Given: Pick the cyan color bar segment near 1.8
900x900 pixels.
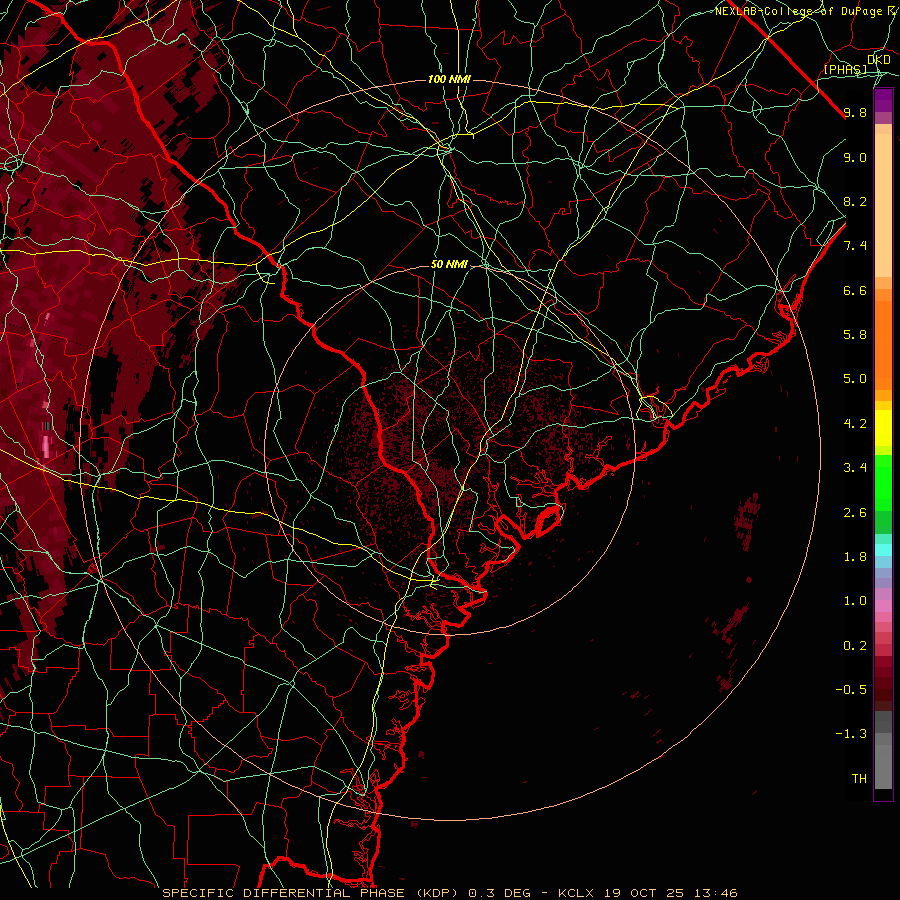Looking at the screenshot, I should coord(883,550).
